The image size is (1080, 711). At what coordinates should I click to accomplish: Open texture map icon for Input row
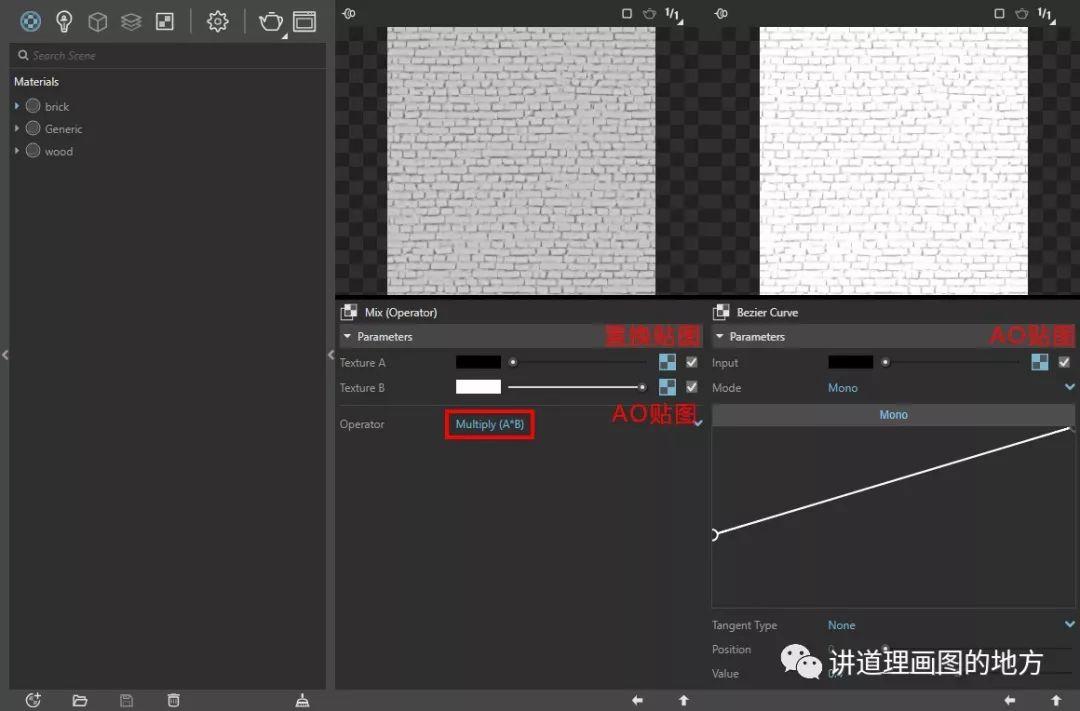(1040, 362)
